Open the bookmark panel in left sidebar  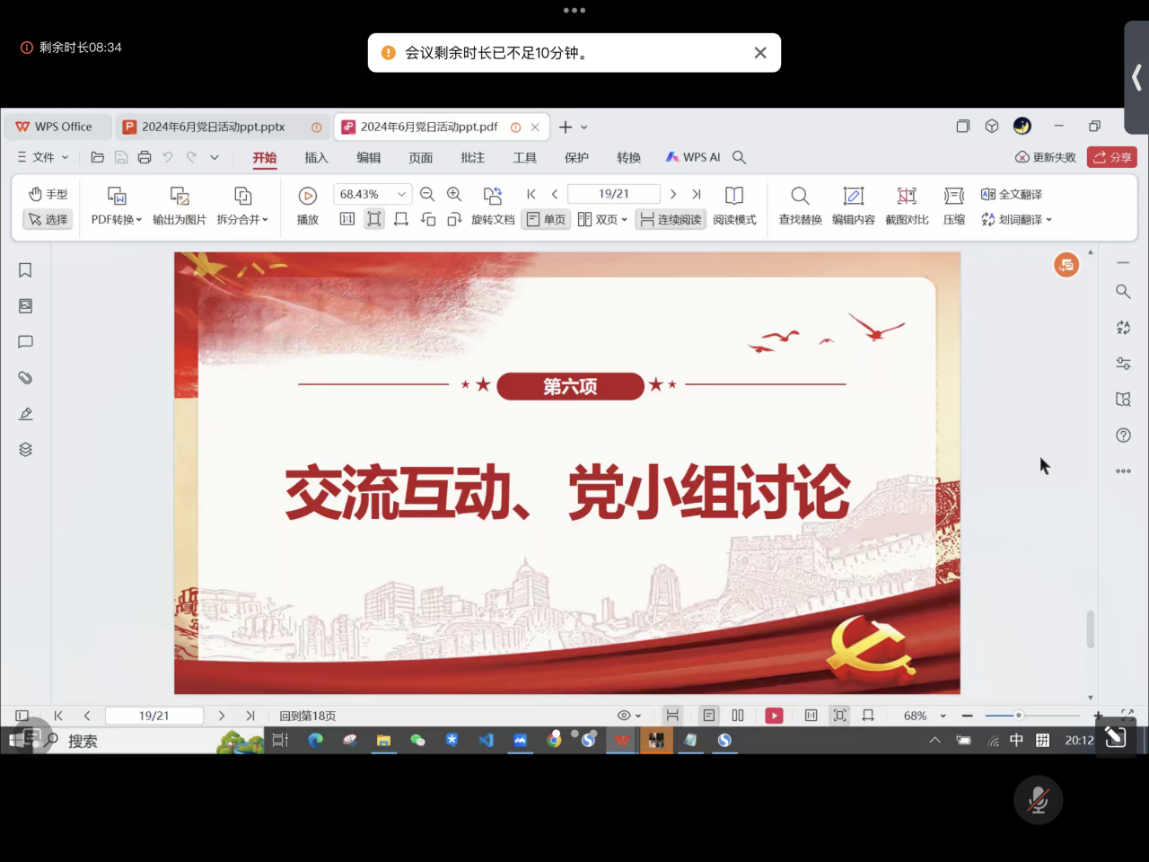point(26,270)
